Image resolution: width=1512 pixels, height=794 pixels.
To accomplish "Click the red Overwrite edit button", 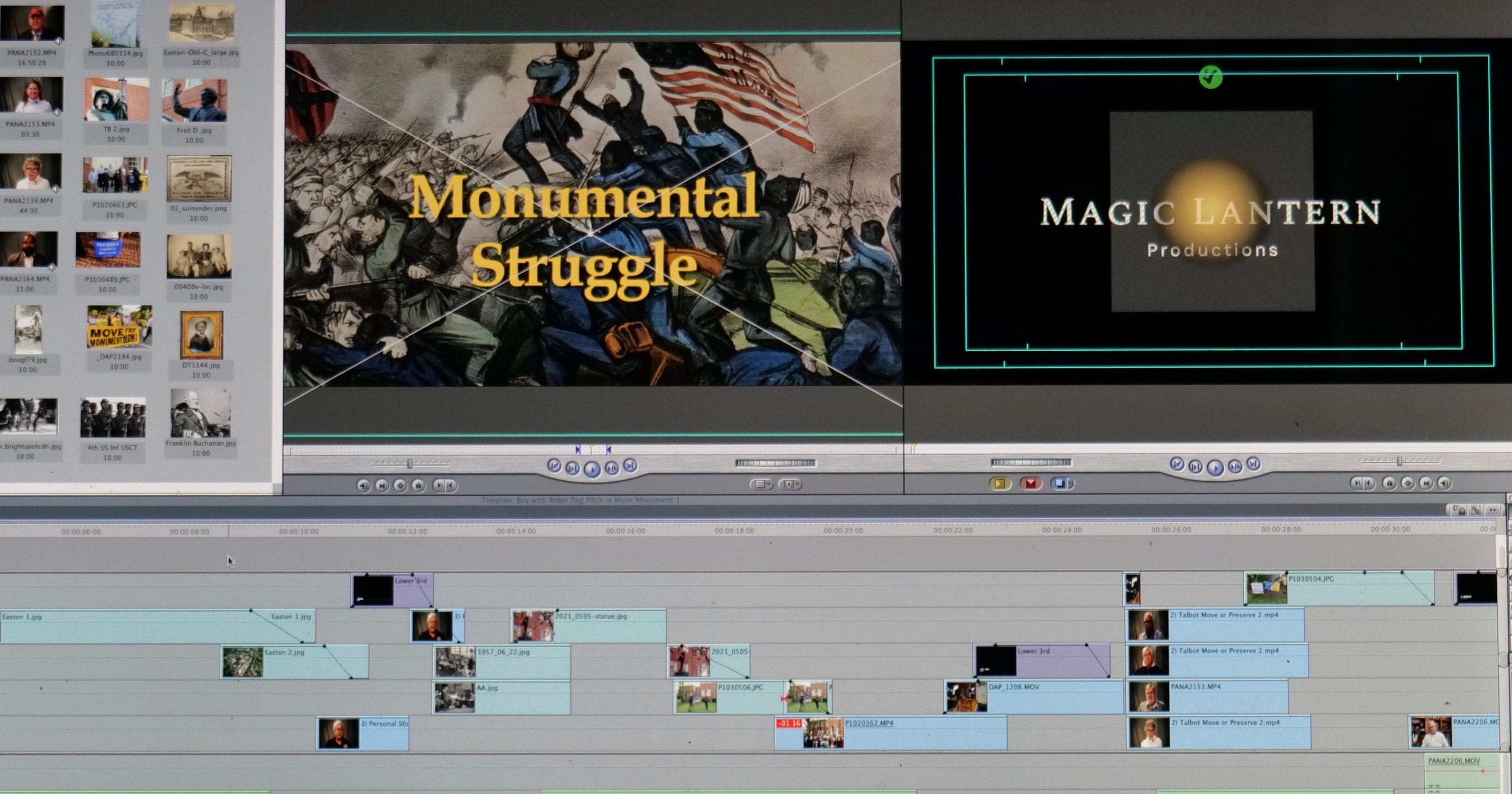I will (1030, 484).
